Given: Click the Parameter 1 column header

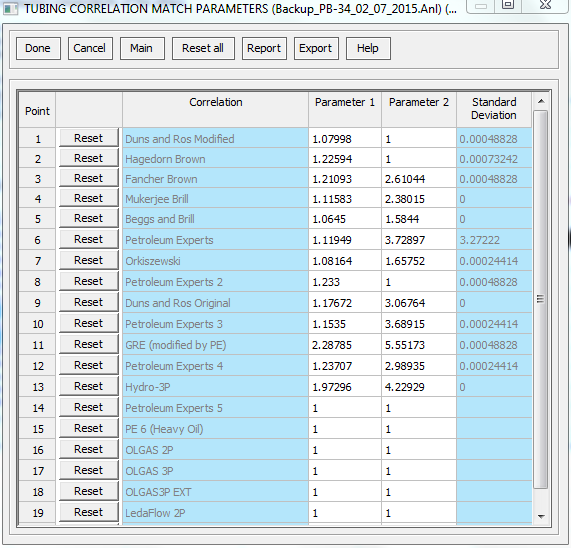Looking at the screenshot, I should (345, 109).
